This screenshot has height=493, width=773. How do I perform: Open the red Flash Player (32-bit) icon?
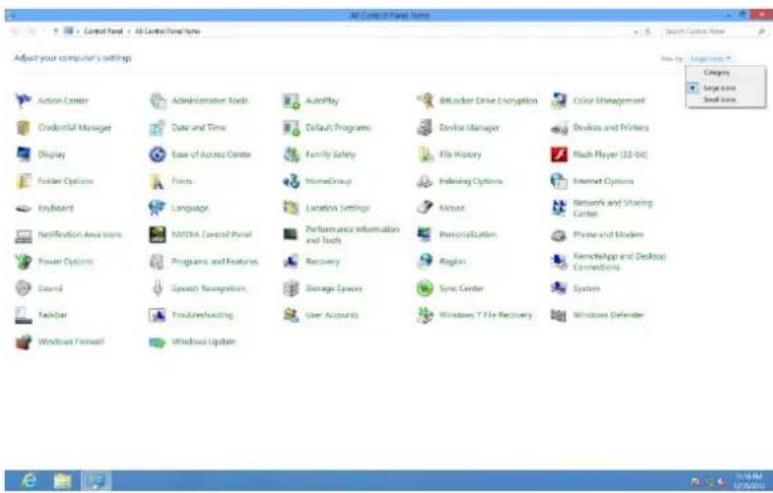click(x=559, y=154)
